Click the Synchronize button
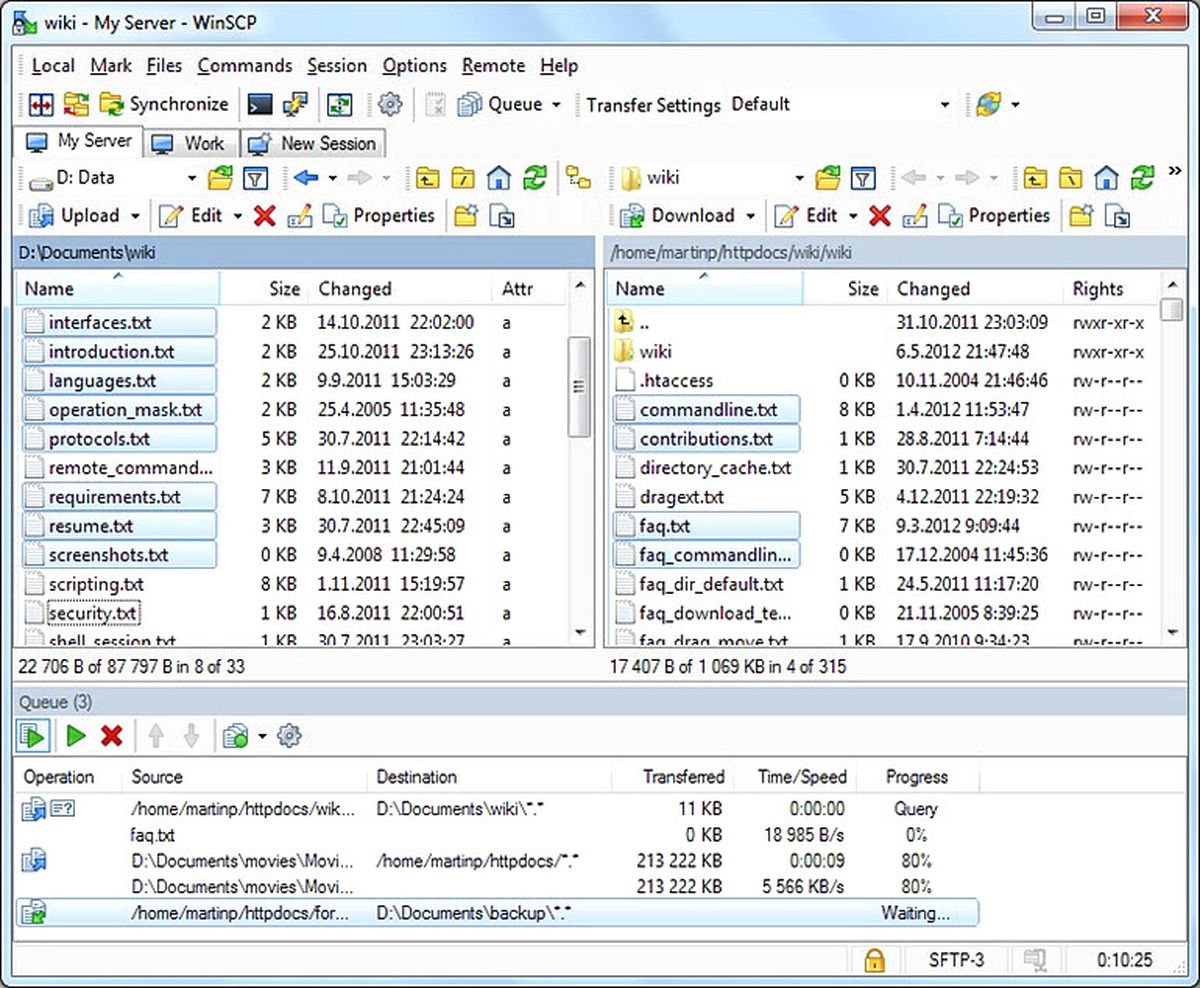The height and width of the screenshot is (988, 1200). [164, 104]
